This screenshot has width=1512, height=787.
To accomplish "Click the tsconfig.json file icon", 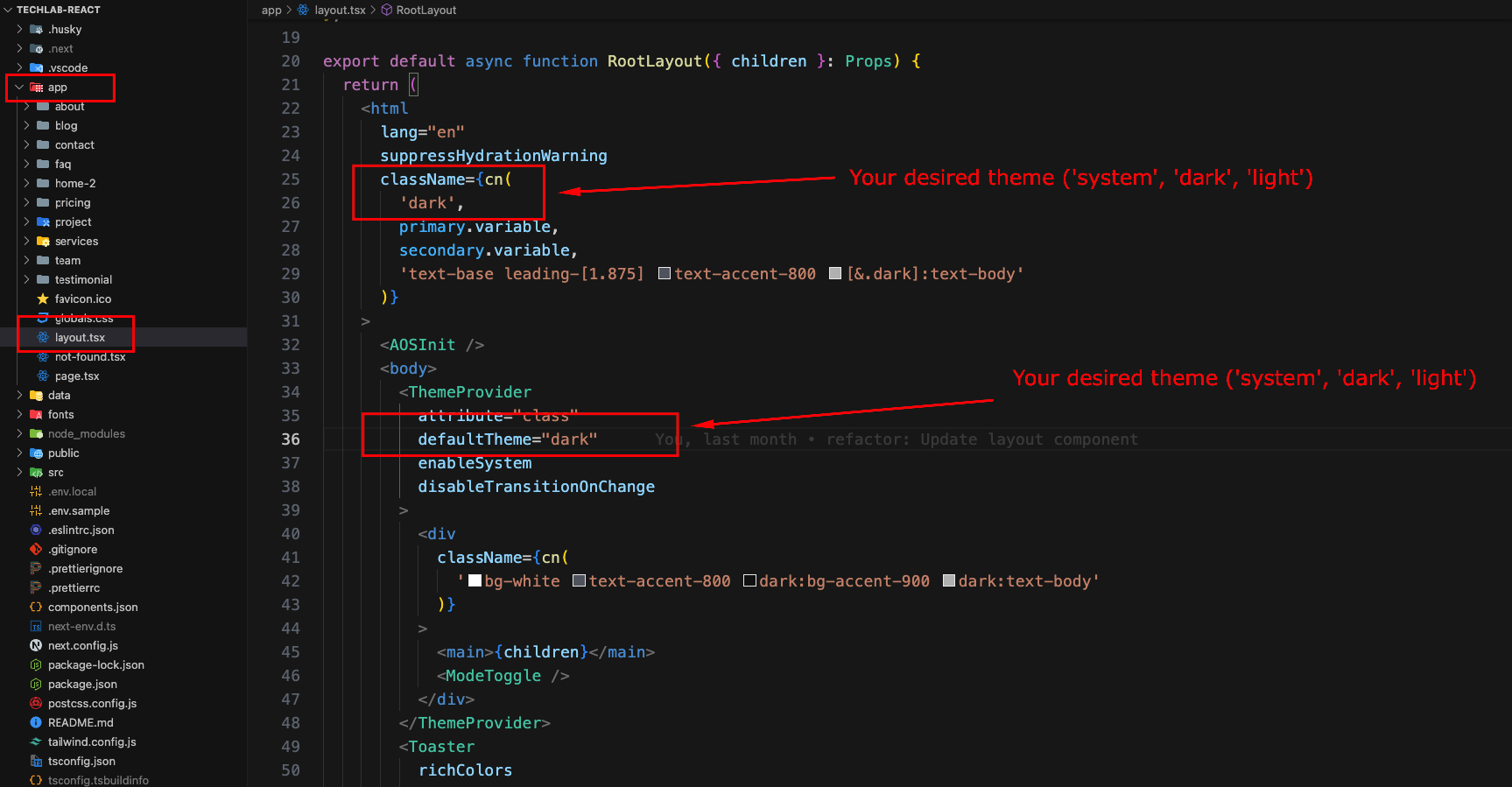I will click(36, 761).
